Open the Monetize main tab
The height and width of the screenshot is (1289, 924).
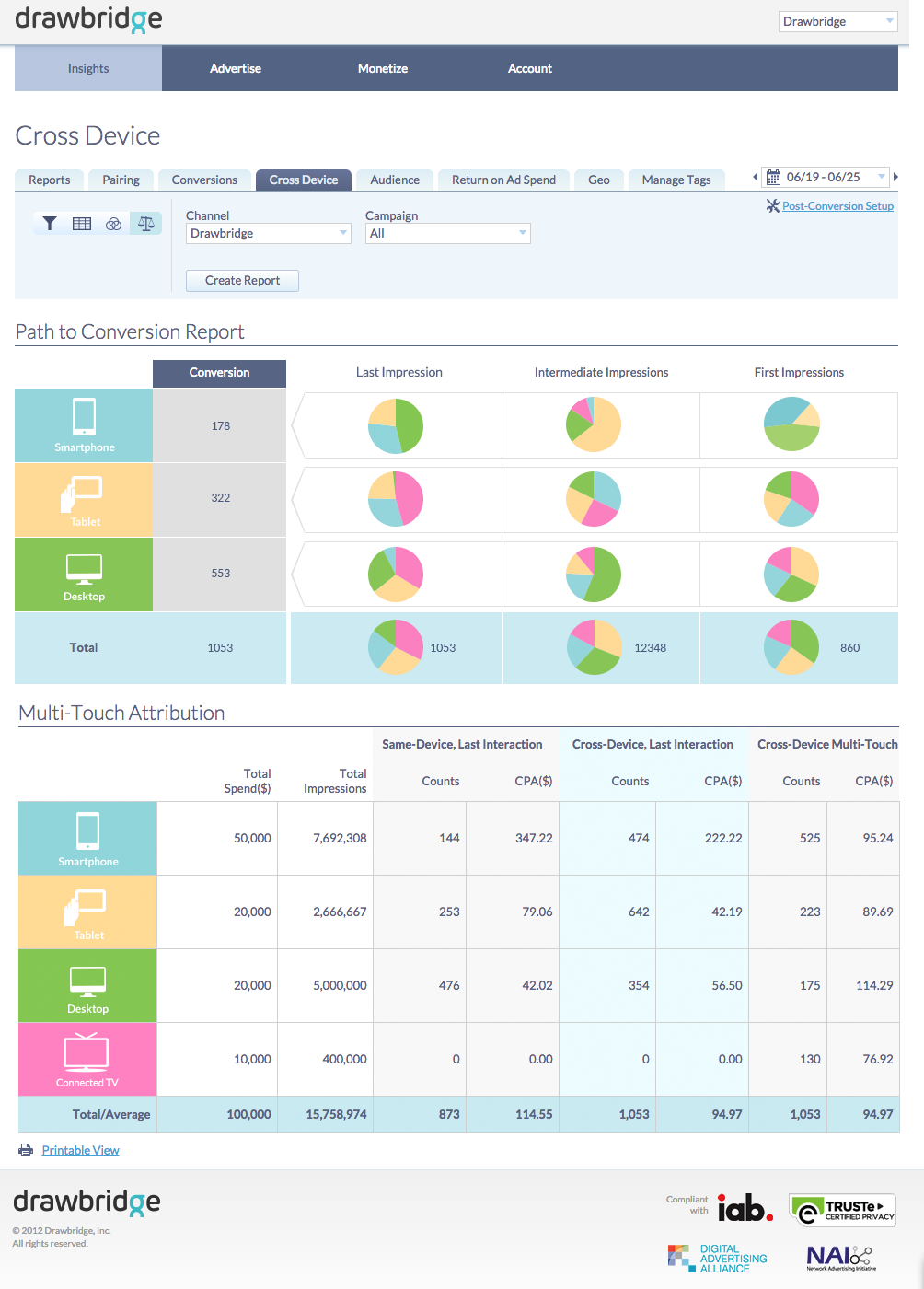pos(383,68)
